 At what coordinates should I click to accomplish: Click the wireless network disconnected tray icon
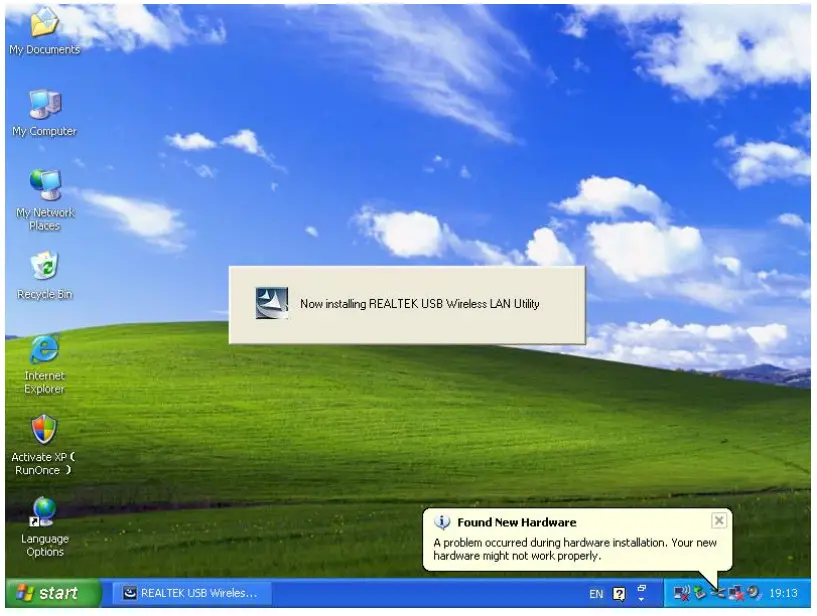682,593
